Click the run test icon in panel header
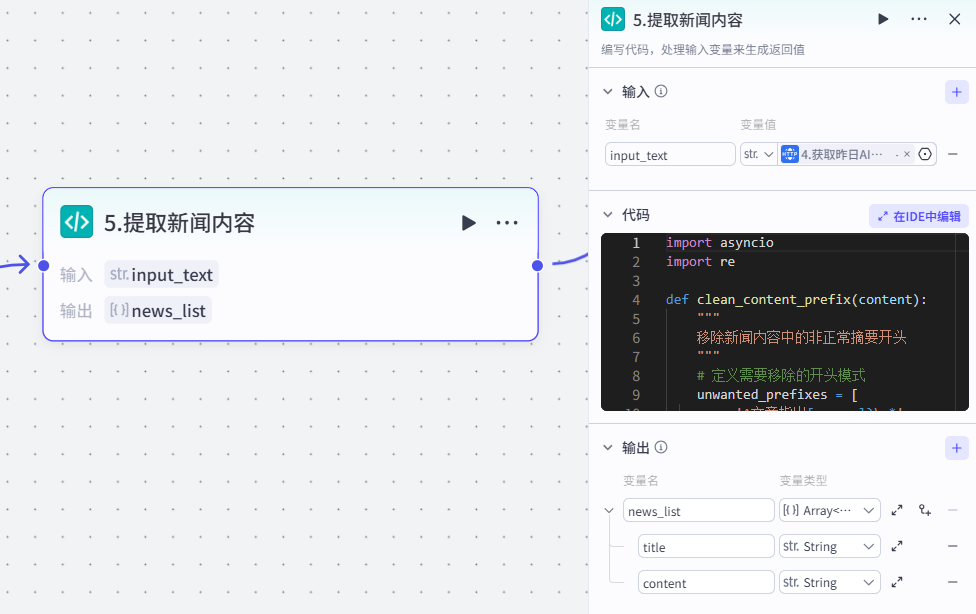 (883, 19)
